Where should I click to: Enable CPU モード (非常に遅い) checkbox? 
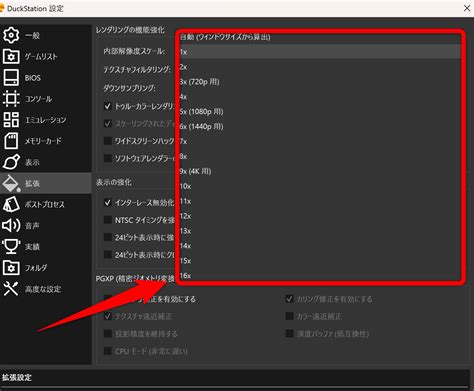pos(107,351)
